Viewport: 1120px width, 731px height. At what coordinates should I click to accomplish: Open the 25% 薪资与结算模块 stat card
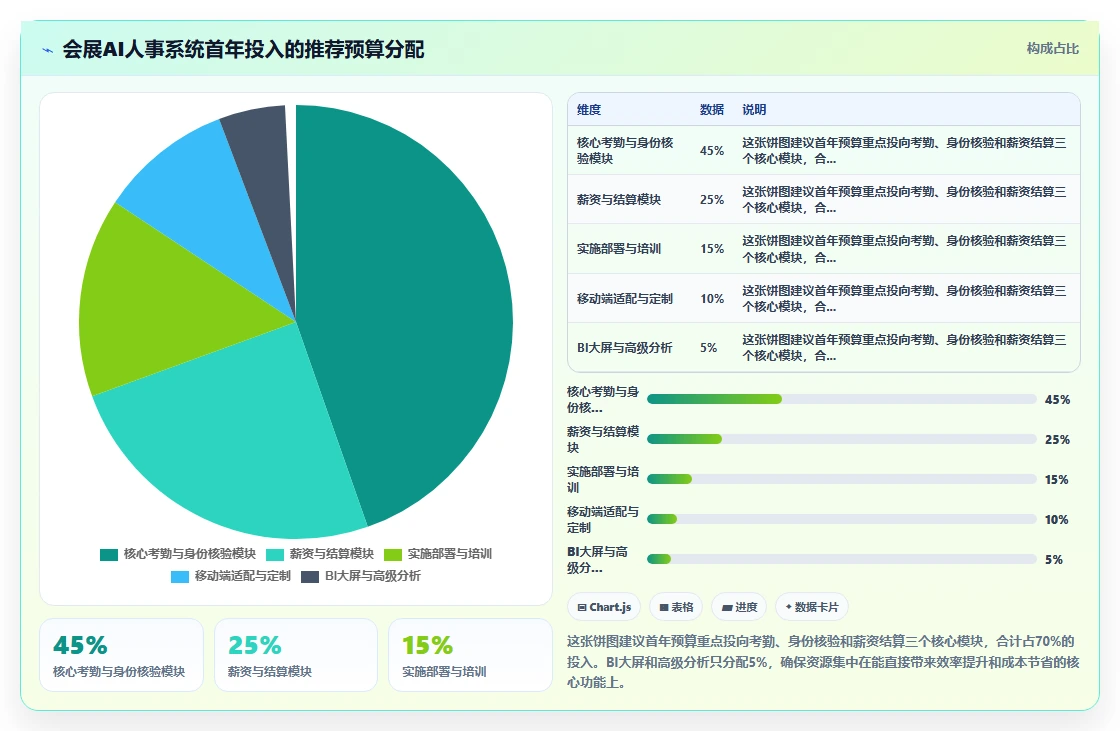[x=296, y=655]
